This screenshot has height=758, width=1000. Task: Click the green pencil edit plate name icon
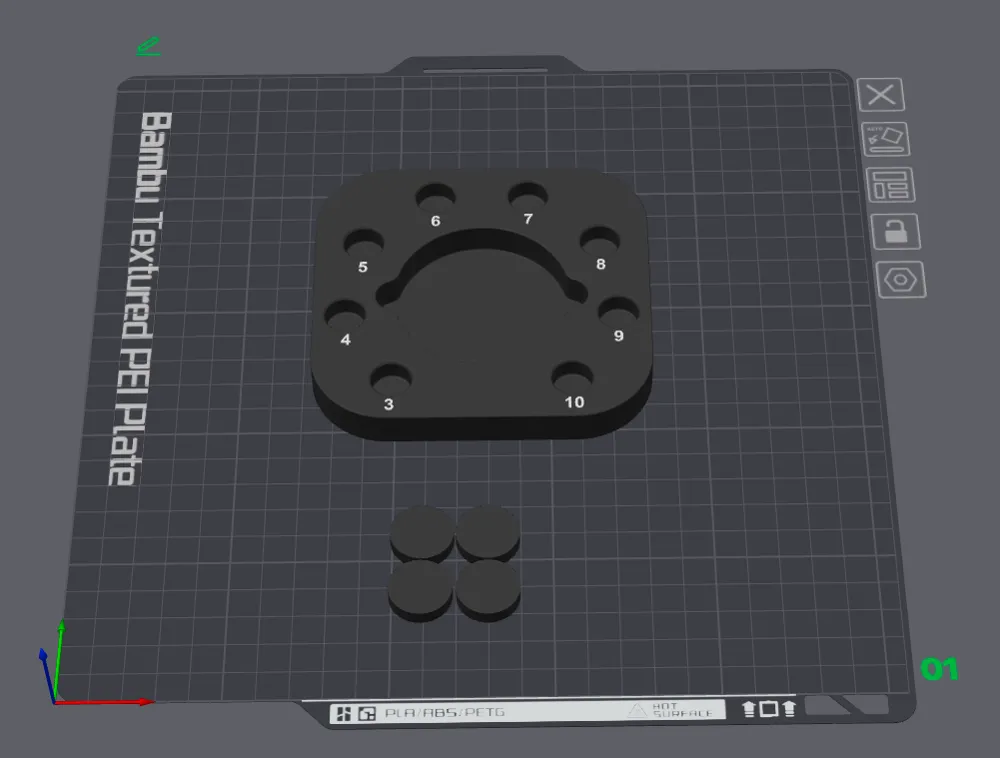(148, 47)
